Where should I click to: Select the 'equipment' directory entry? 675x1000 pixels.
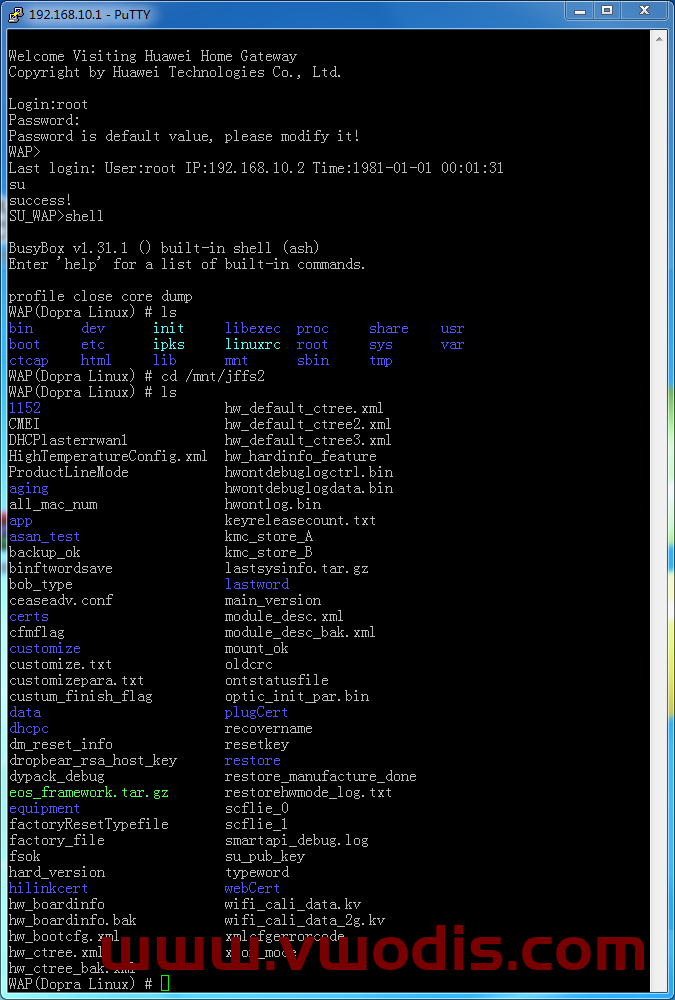[x=45, y=808]
